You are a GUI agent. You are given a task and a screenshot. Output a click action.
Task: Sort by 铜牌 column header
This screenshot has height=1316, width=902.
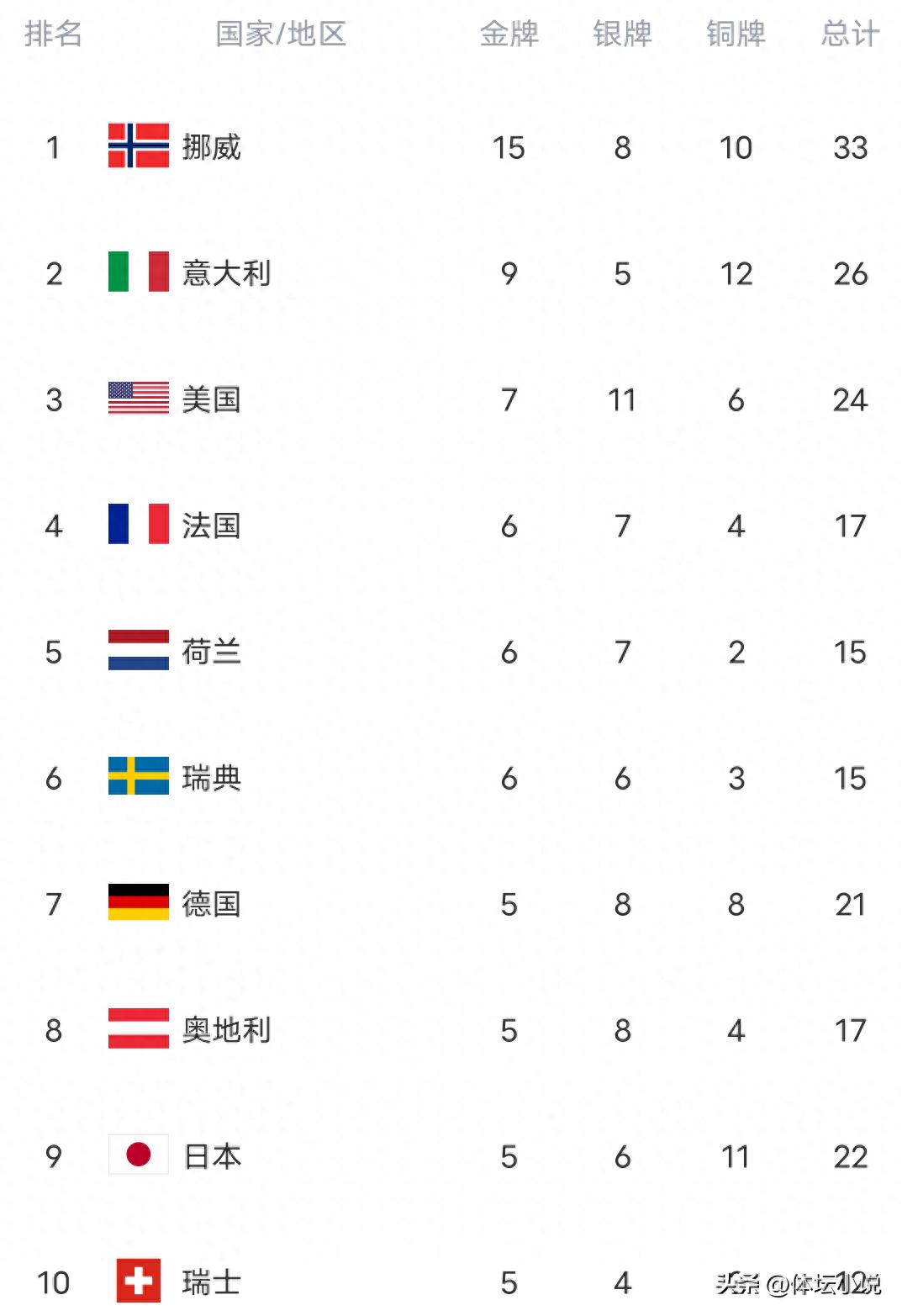pyautogui.click(x=736, y=34)
